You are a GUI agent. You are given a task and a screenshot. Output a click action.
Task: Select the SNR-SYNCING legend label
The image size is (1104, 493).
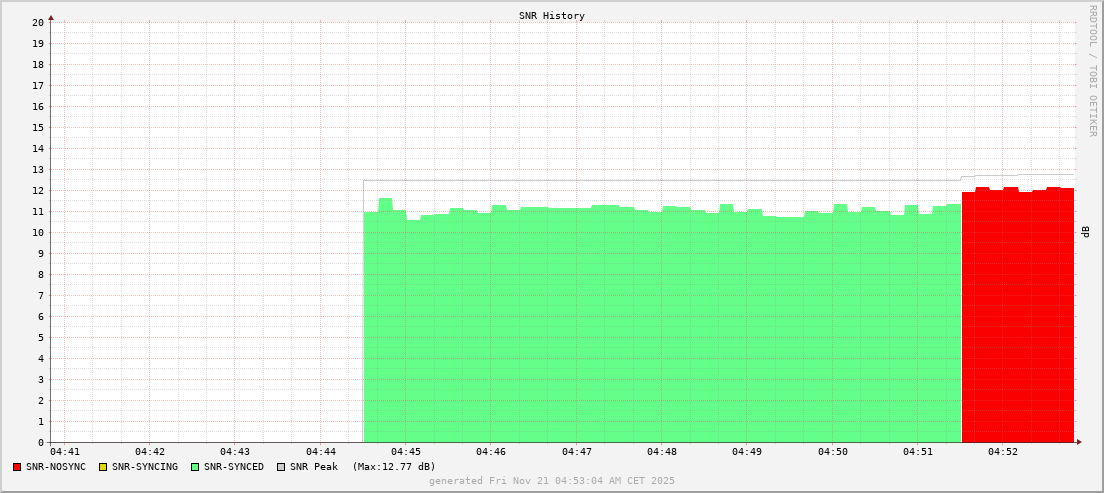[144, 467]
